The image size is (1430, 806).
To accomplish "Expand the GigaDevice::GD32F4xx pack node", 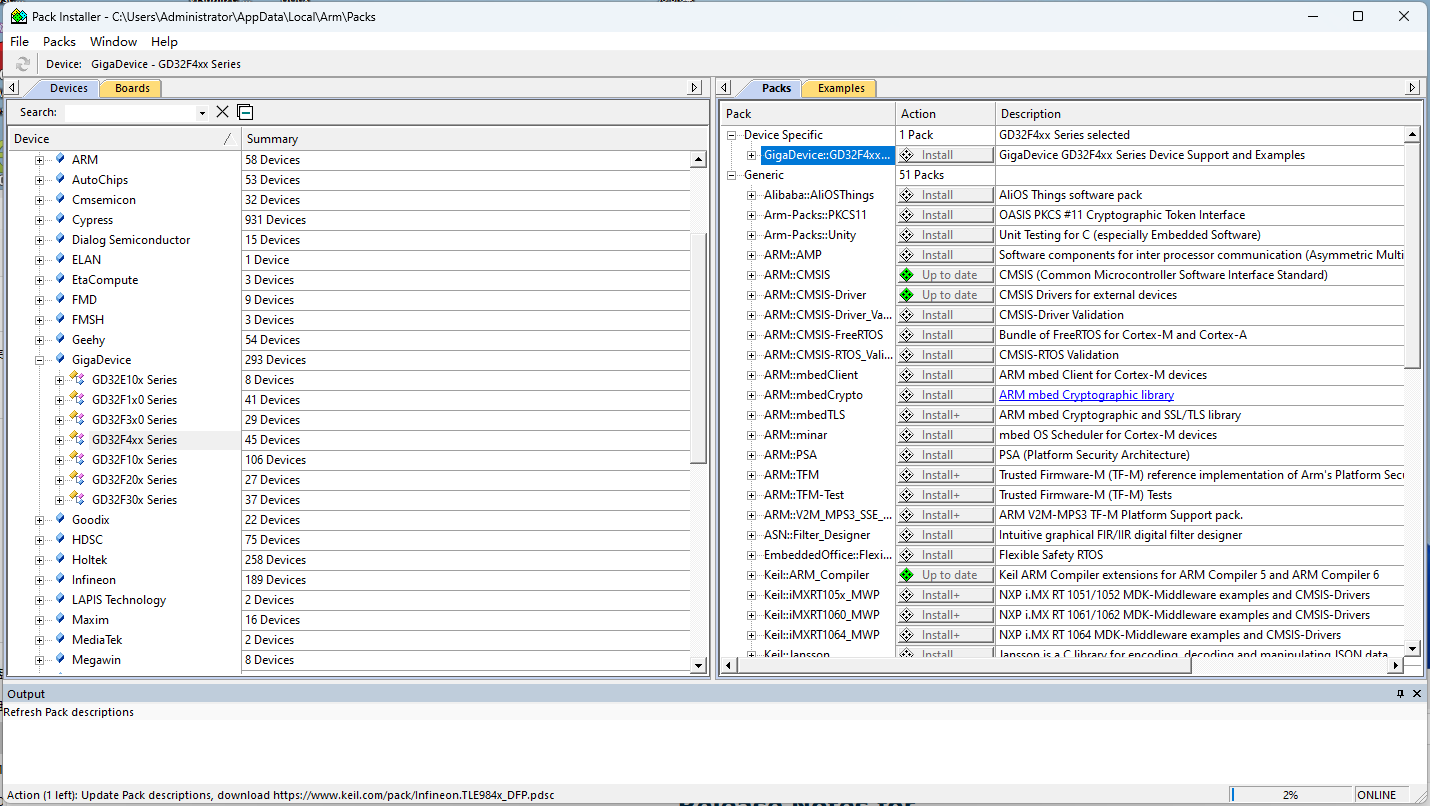I will tap(752, 155).
